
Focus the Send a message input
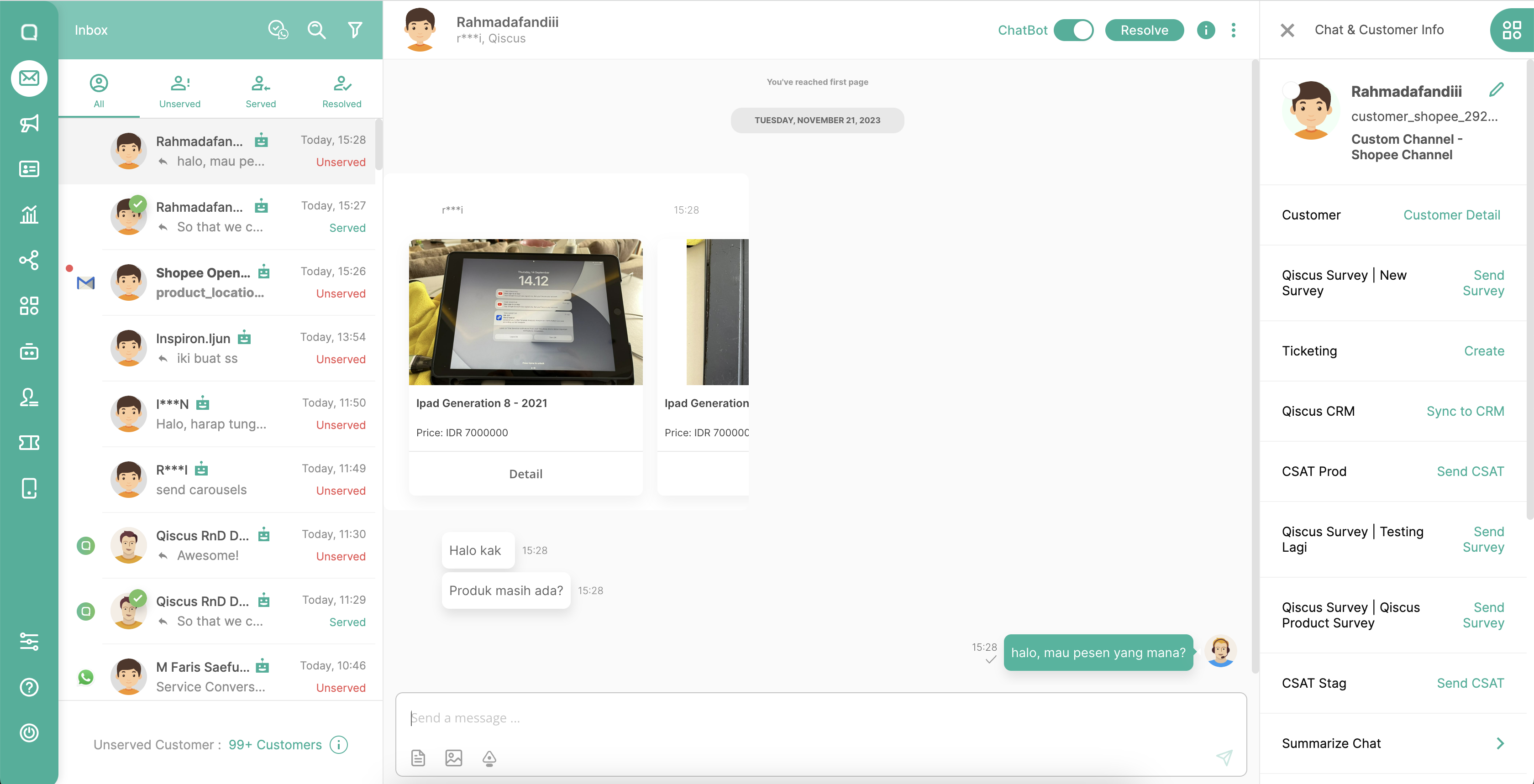click(820, 717)
